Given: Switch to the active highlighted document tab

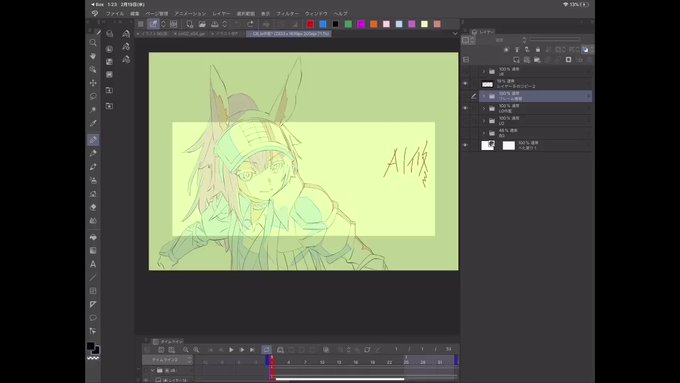Looking at the screenshot, I should click(x=289, y=33).
